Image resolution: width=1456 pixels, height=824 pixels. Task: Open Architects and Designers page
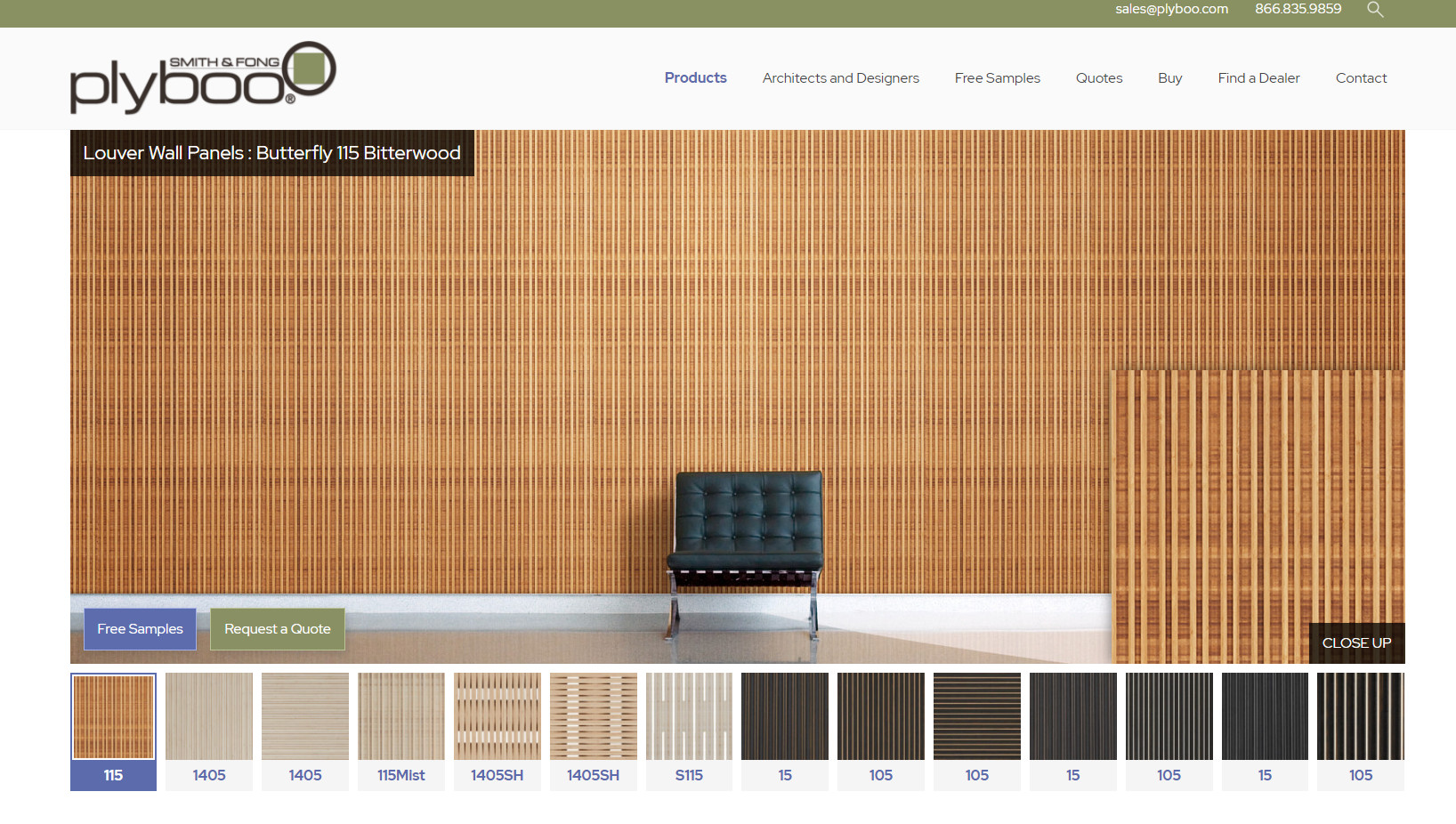click(x=840, y=78)
